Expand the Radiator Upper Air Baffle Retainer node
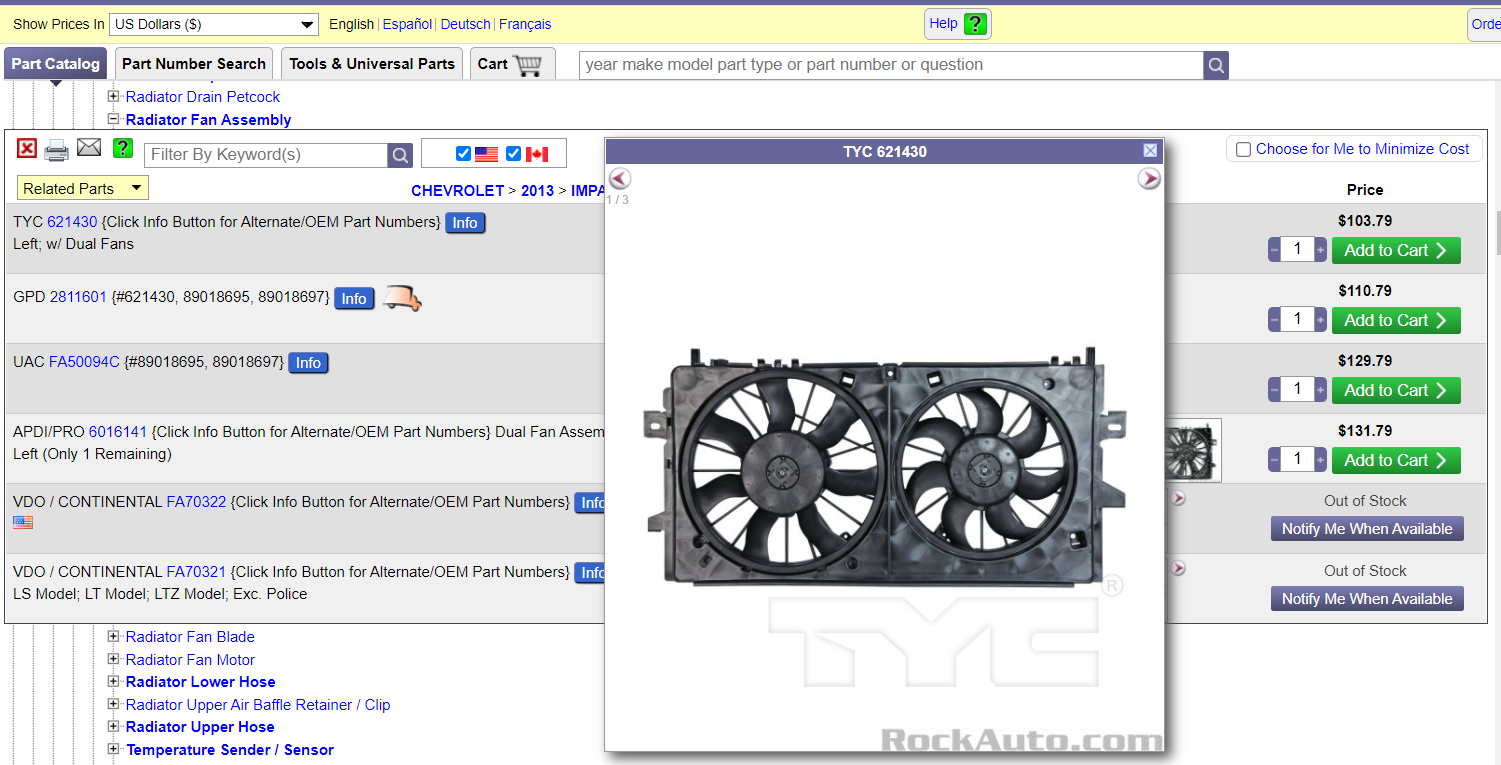The width and height of the screenshot is (1501, 765). click(114, 705)
